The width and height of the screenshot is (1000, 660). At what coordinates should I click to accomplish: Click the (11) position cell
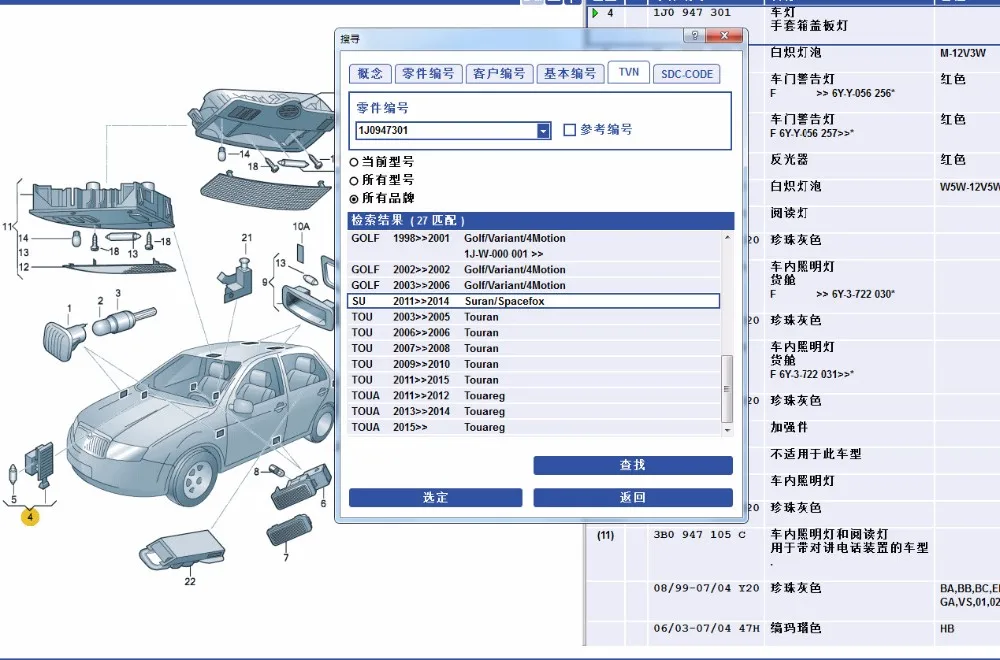[x=606, y=535]
